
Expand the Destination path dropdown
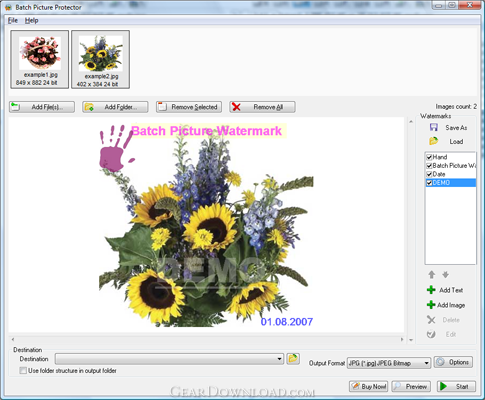tap(279, 359)
